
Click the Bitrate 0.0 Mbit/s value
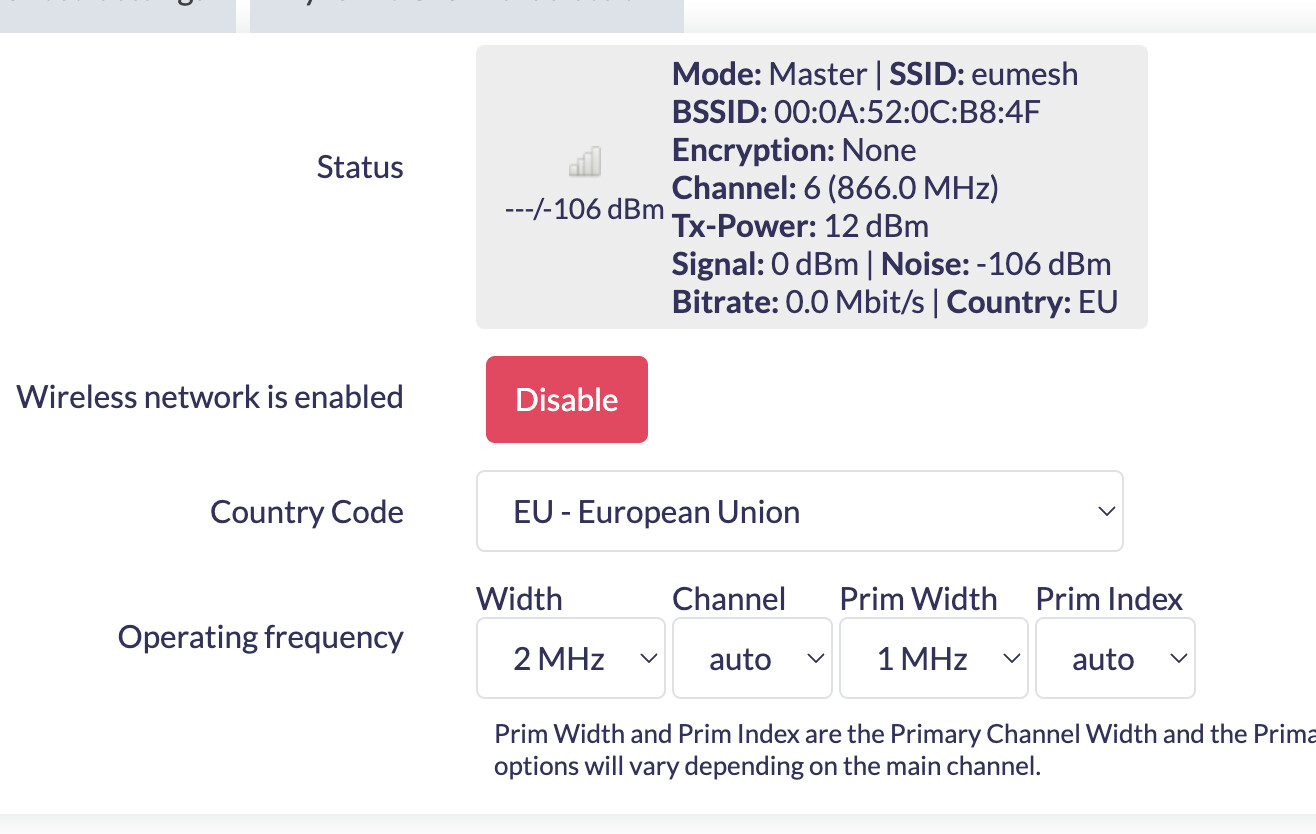click(x=855, y=302)
